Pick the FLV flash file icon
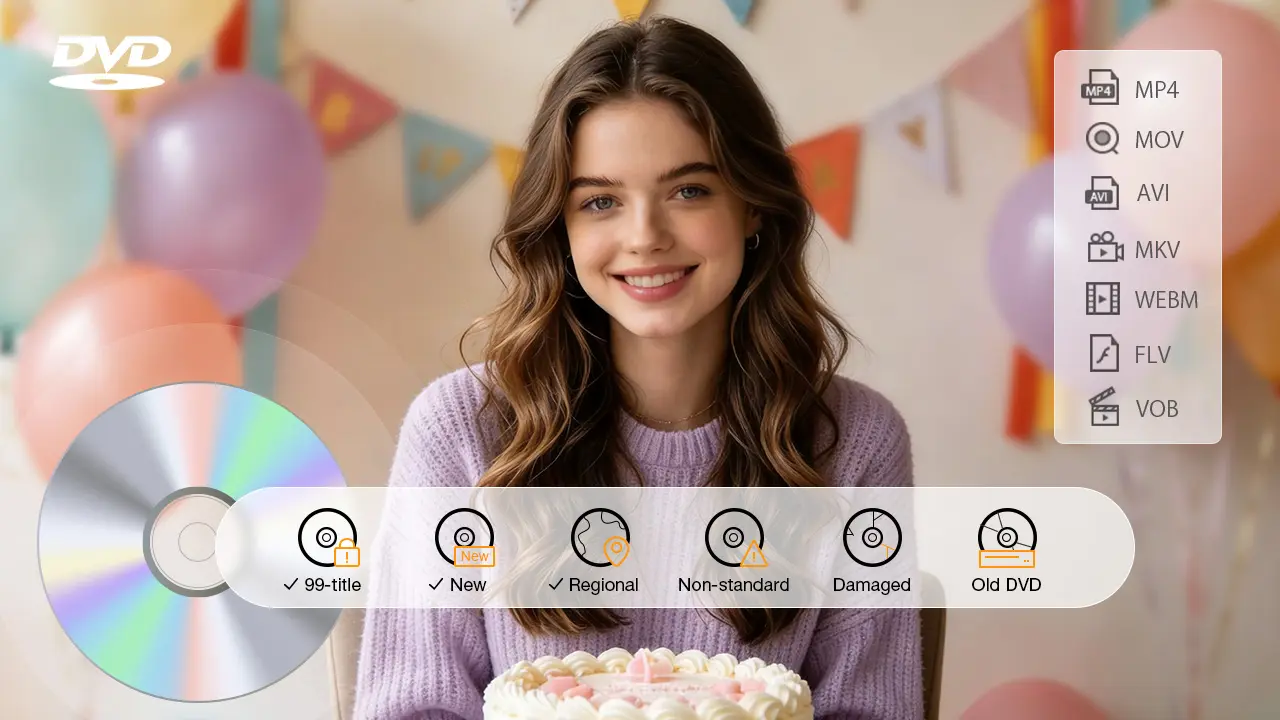Viewport: 1280px width, 720px height. coord(1104,353)
